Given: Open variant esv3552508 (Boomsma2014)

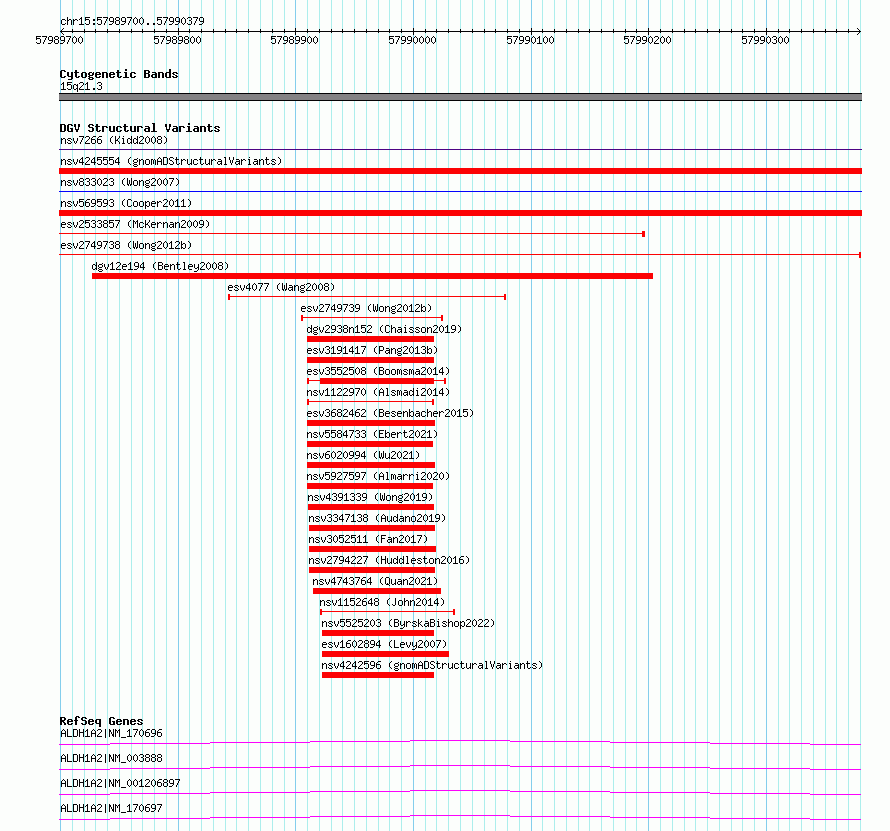Looking at the screenshot, I should (378, 371).
